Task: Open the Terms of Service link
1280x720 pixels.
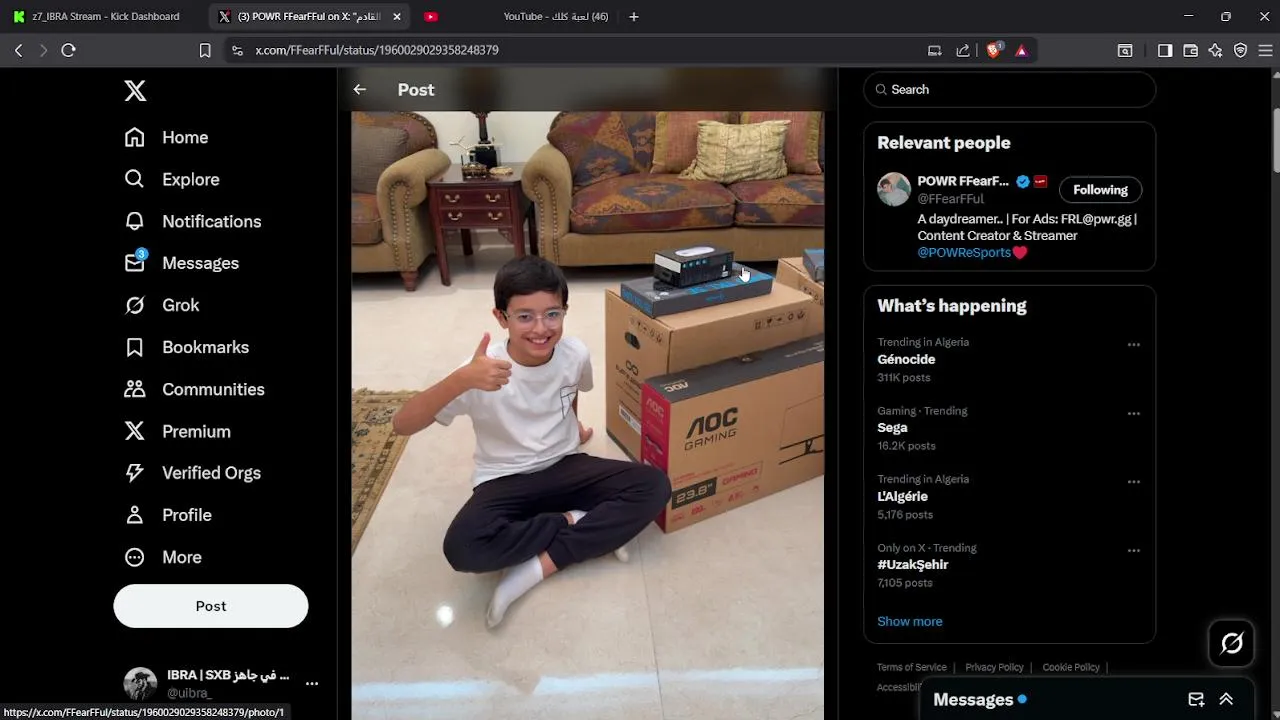Action: click(x=912, y=667)
